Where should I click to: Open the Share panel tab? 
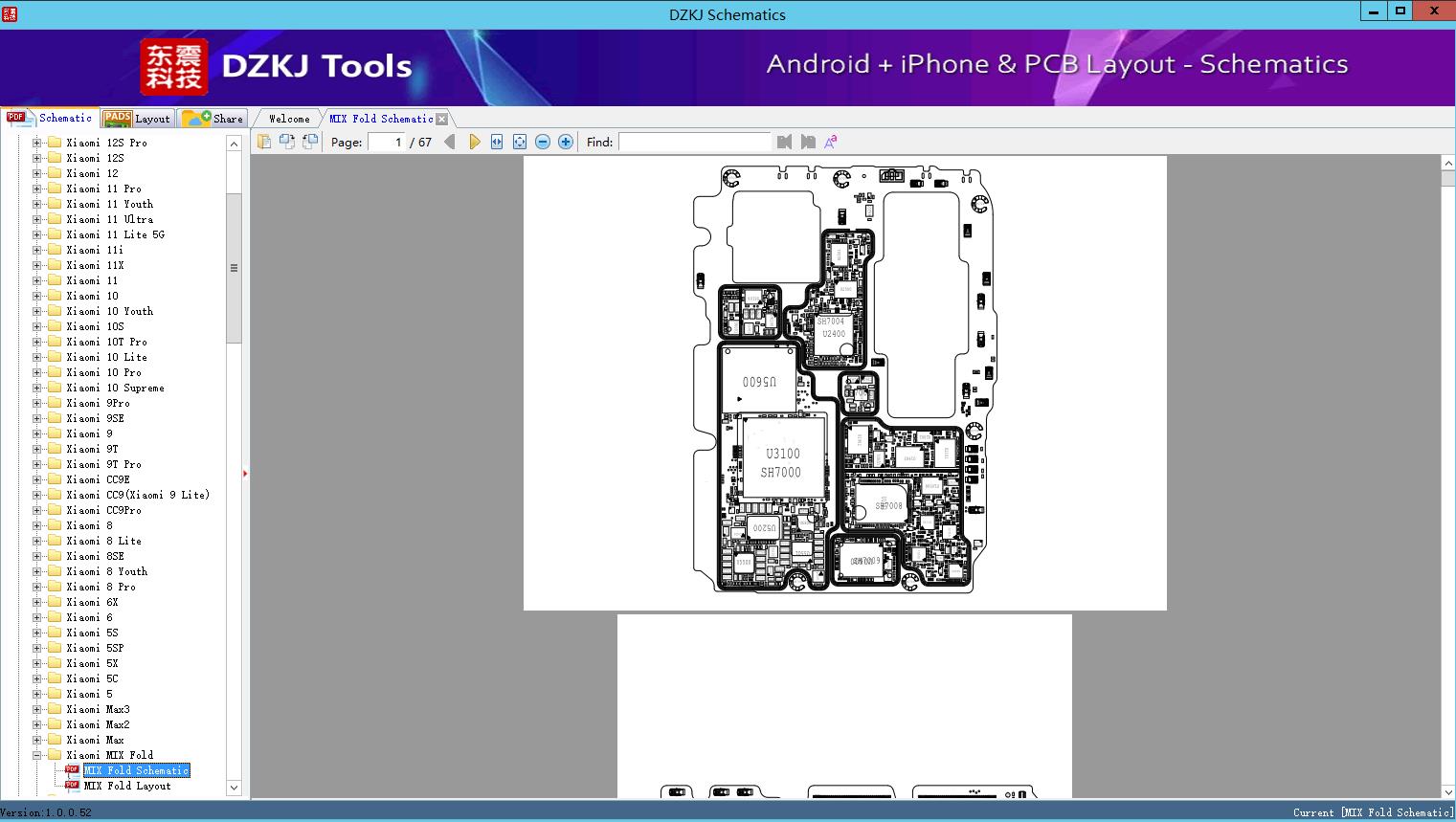tap(213, 119)
